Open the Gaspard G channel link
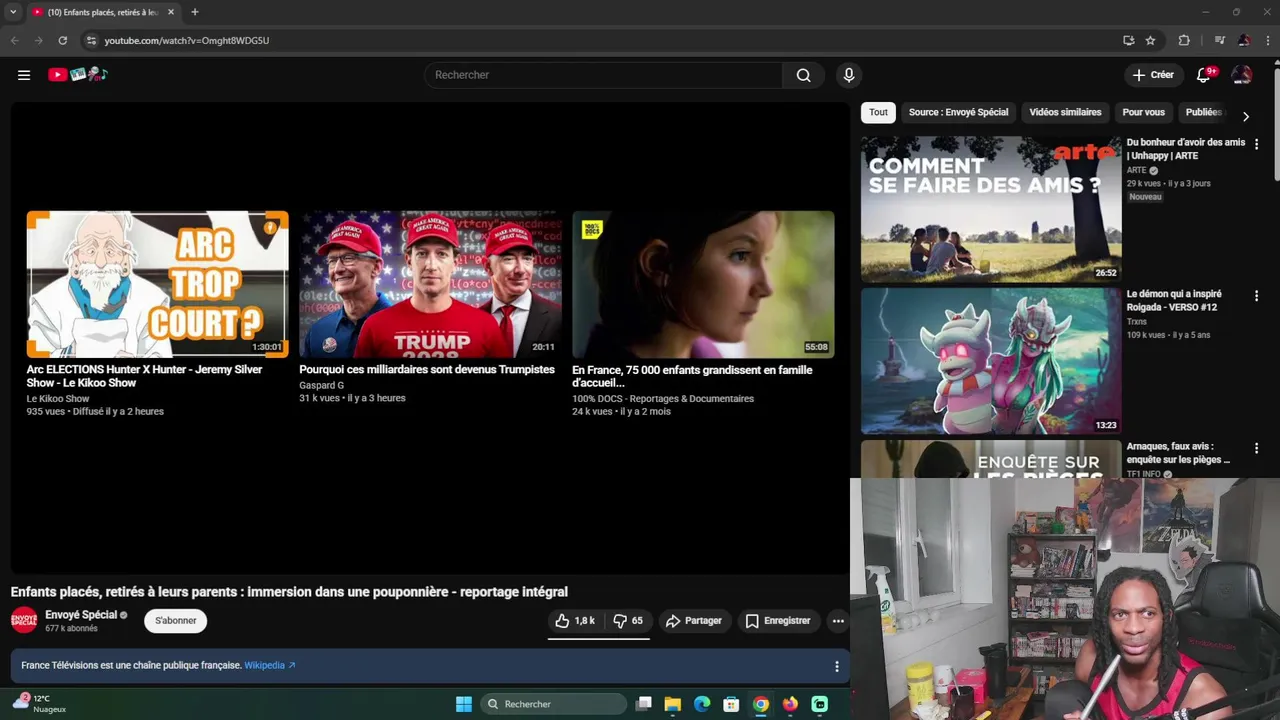The height and width of the screenshot is (720, 1280). (x=321, y=385)
